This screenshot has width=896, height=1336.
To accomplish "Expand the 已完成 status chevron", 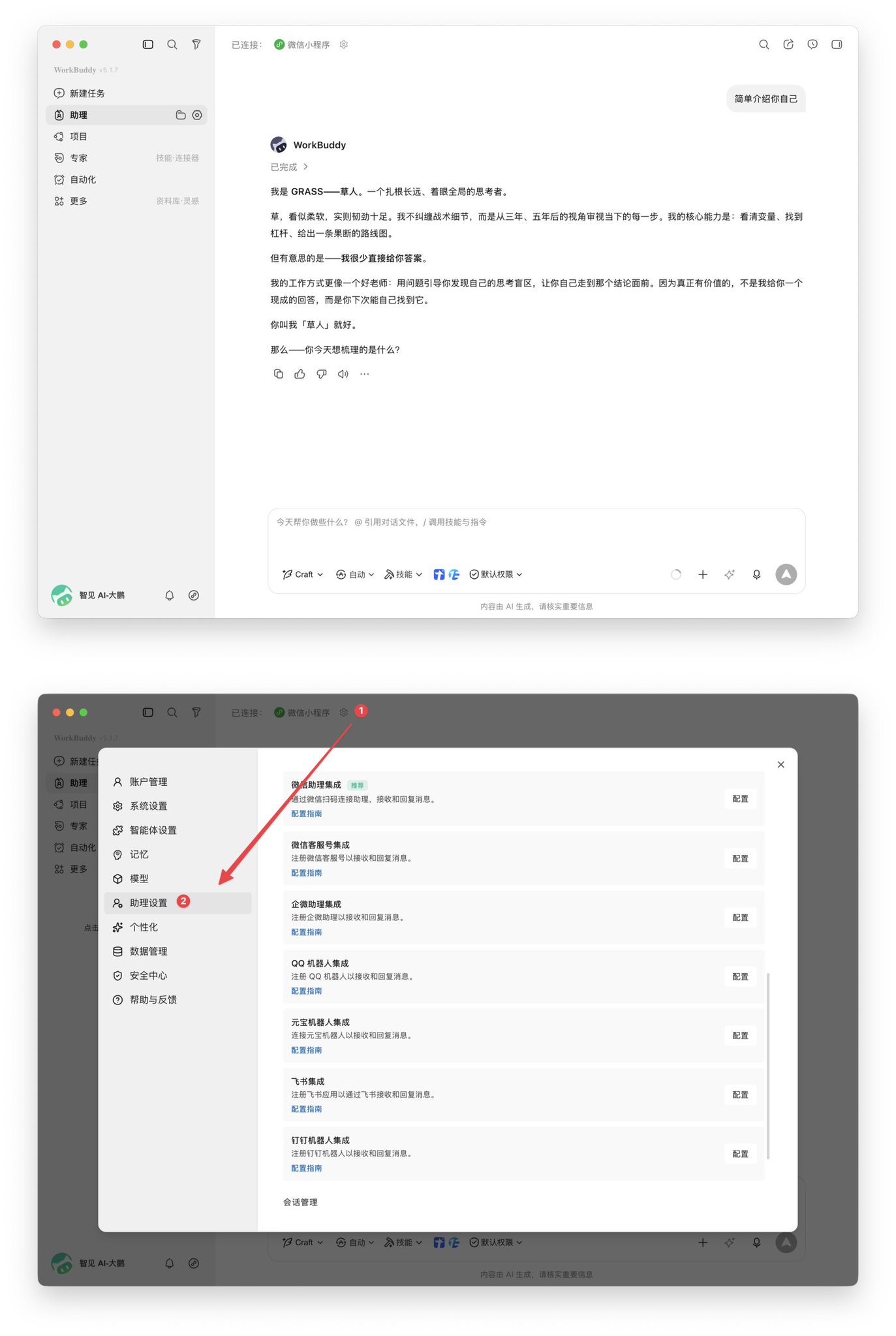I will (305, 167).
